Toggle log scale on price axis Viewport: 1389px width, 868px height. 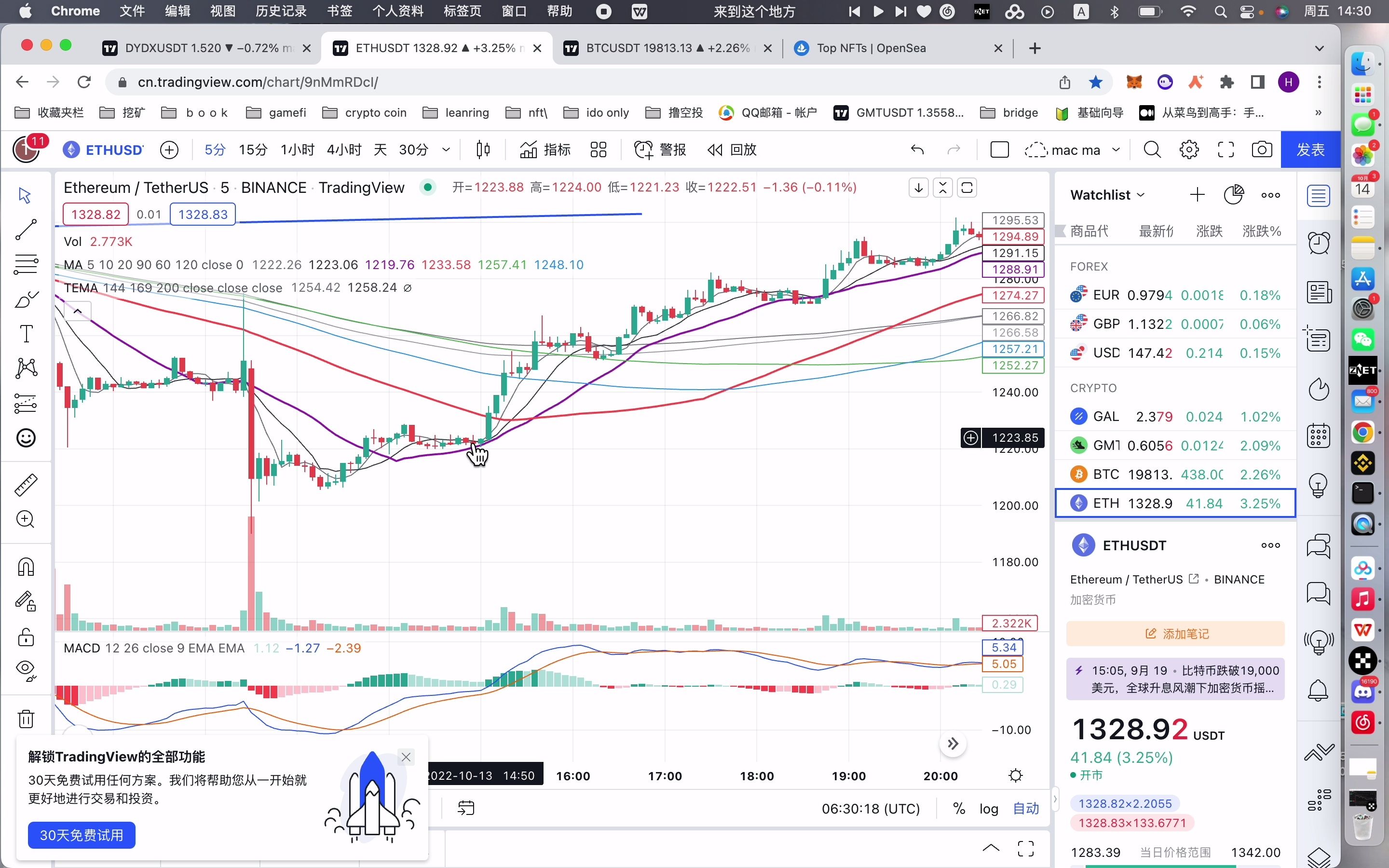(988, 809)
